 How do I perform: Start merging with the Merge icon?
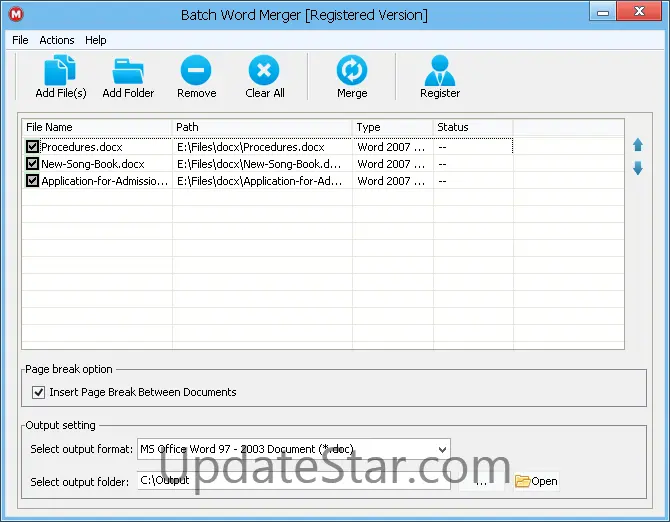(x=352, y=70)
